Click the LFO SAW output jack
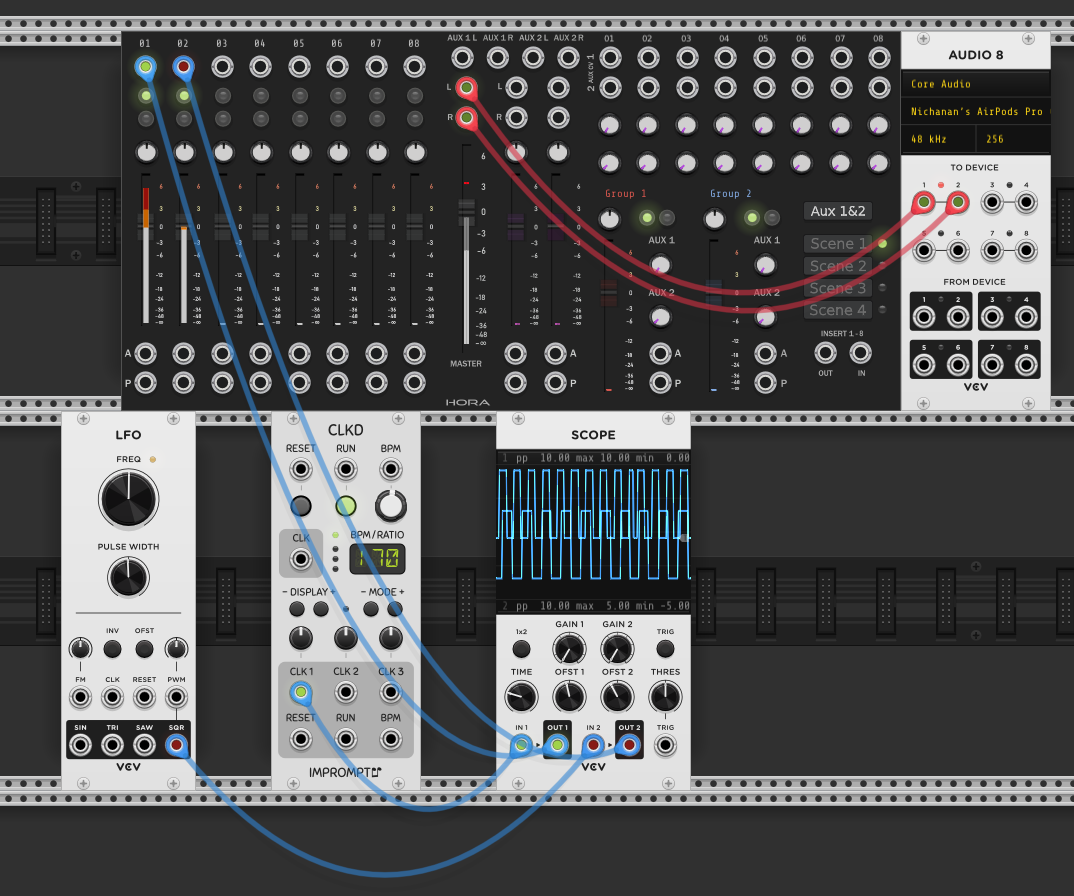 click(x=144, y=745)
